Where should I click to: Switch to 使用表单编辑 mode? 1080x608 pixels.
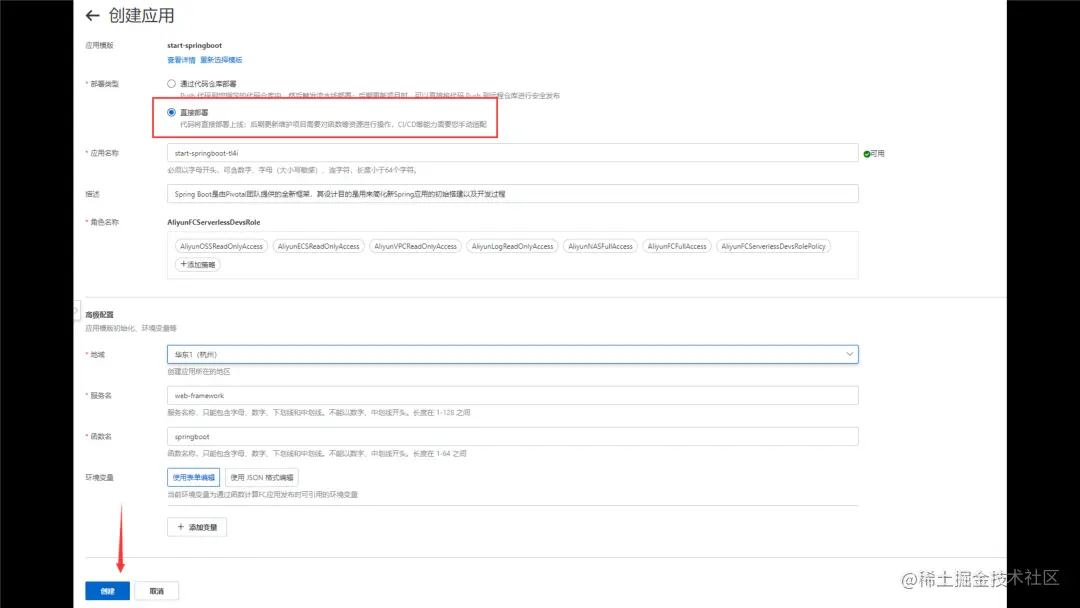coord(194,477)
